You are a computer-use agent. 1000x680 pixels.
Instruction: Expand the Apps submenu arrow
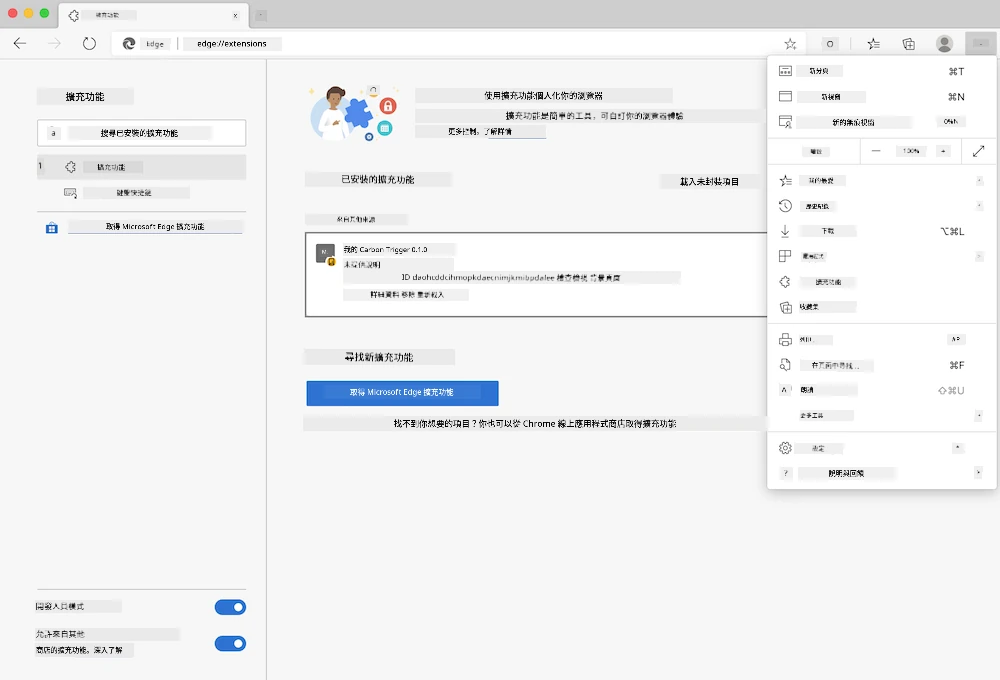979,256
